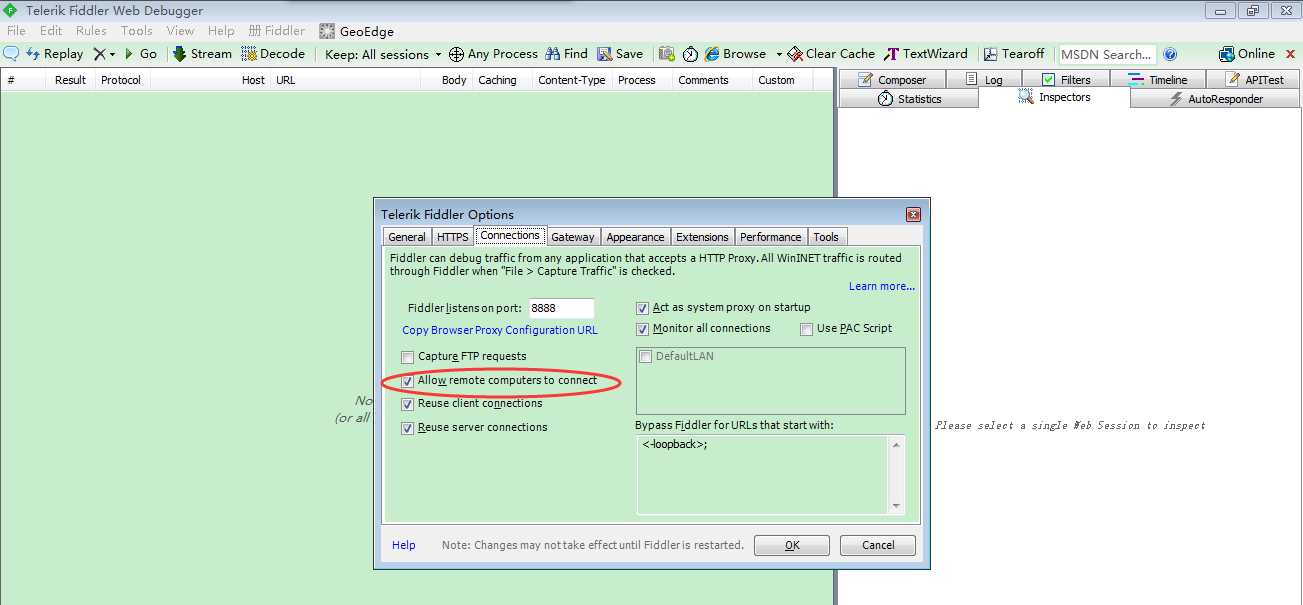
Task: Click the blue help icon
Action: click(x=1170, y=54)
